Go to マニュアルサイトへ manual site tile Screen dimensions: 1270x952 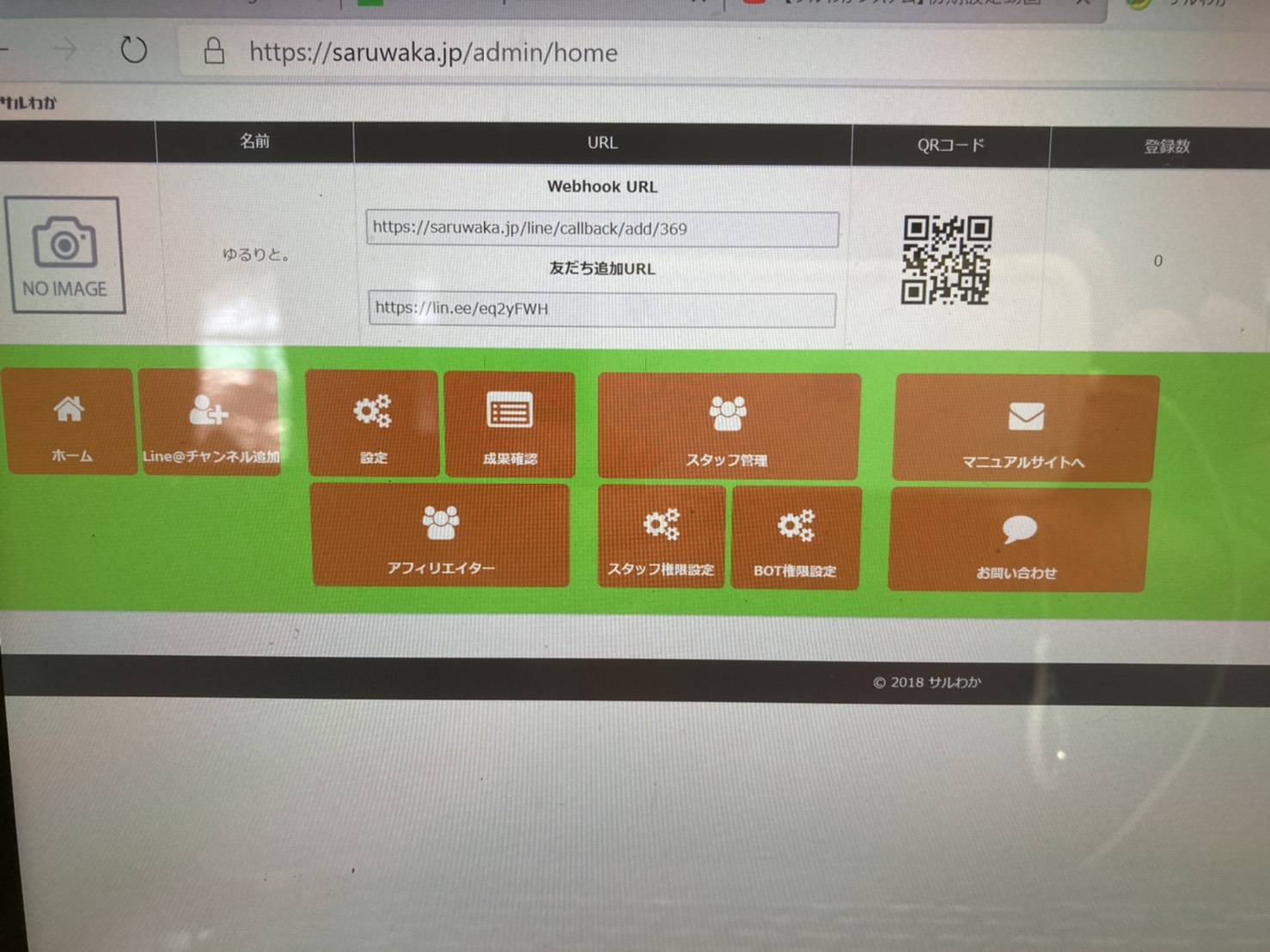(x=1025, y=428)
